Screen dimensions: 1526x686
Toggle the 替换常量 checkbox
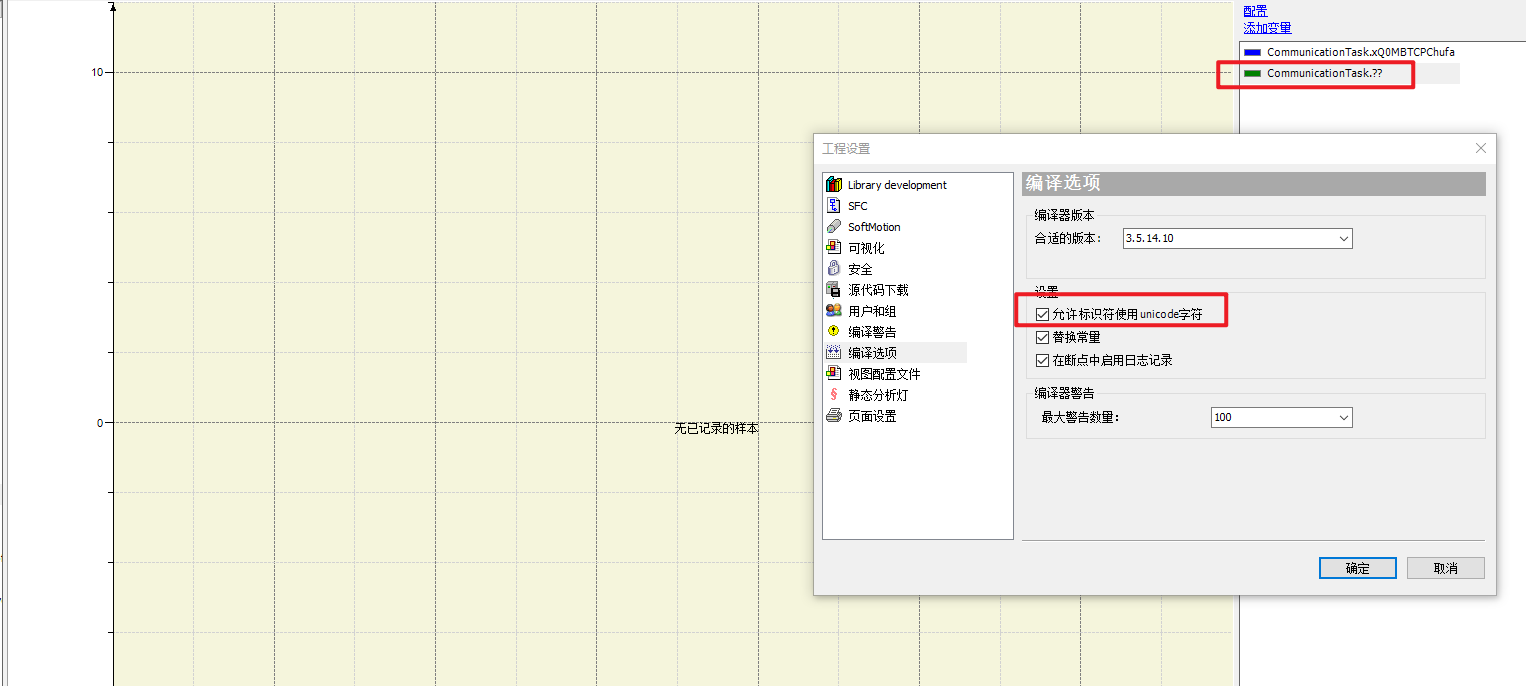1043,338
